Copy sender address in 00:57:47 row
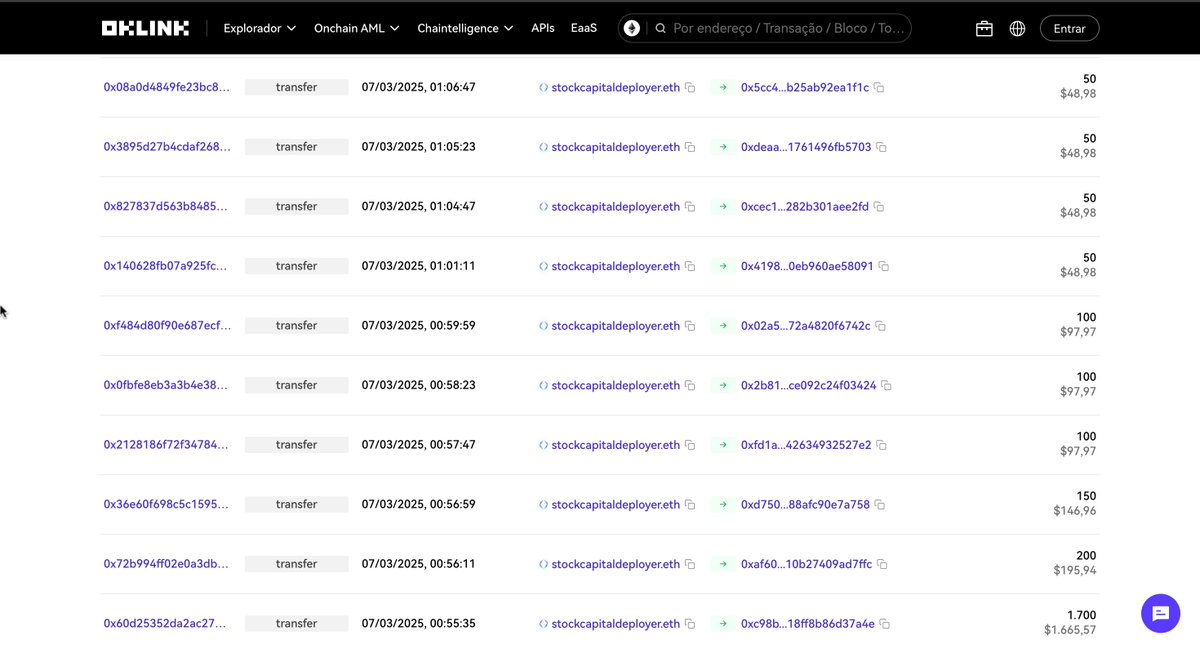 690,445
